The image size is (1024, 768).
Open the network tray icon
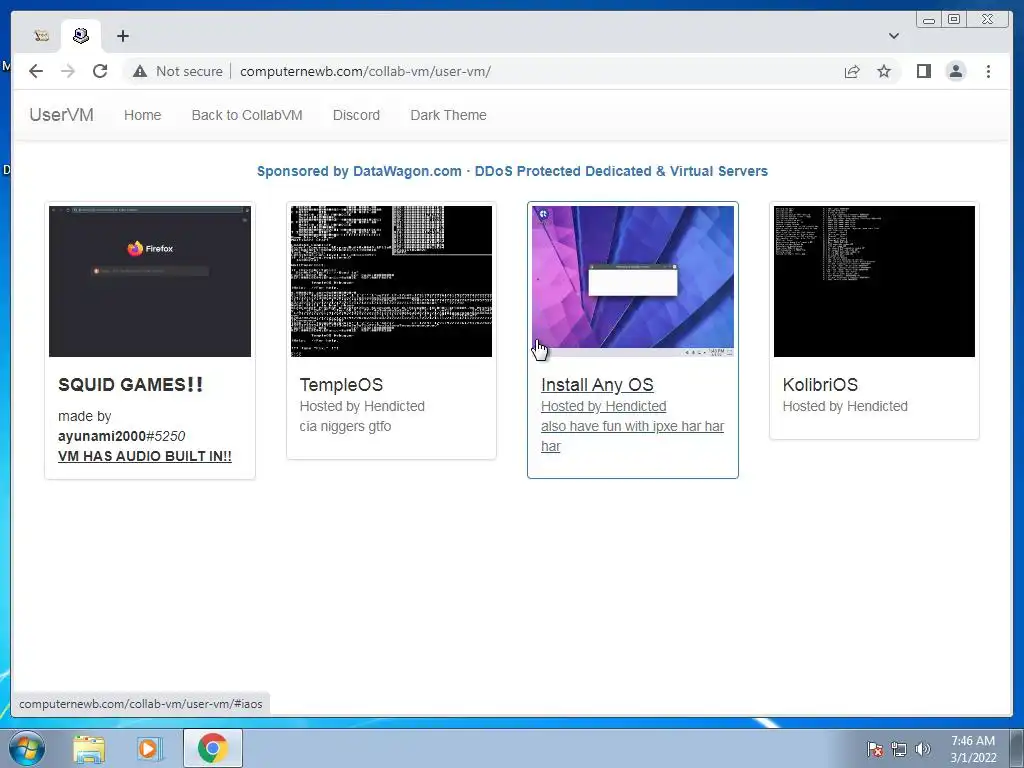tap(899, 749)
